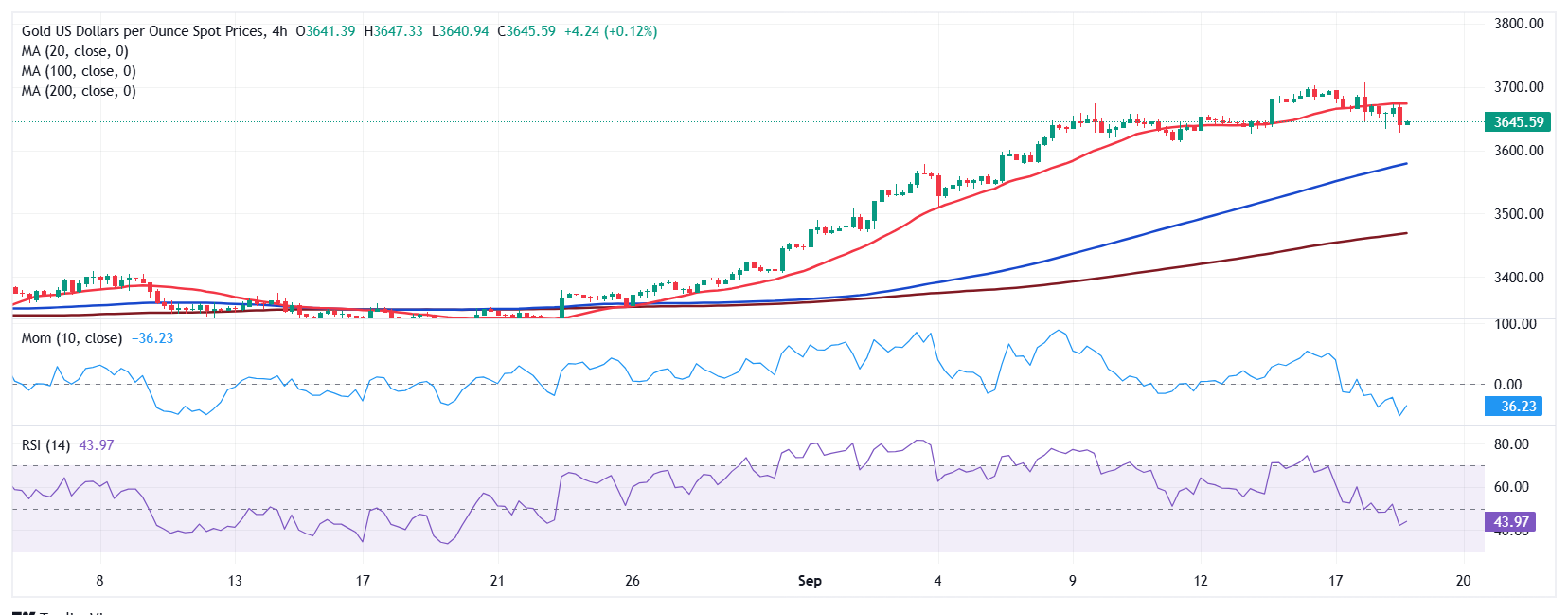Click the green 3645.59 current price tag
Viewport: 1568px width, 615px height.
coord(1518,122)
